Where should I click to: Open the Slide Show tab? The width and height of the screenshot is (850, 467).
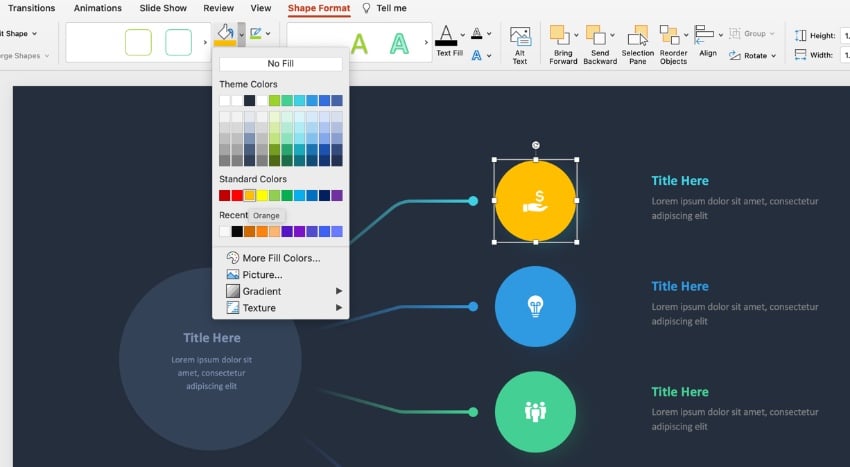pyautogui.click(x=163, y=8)
